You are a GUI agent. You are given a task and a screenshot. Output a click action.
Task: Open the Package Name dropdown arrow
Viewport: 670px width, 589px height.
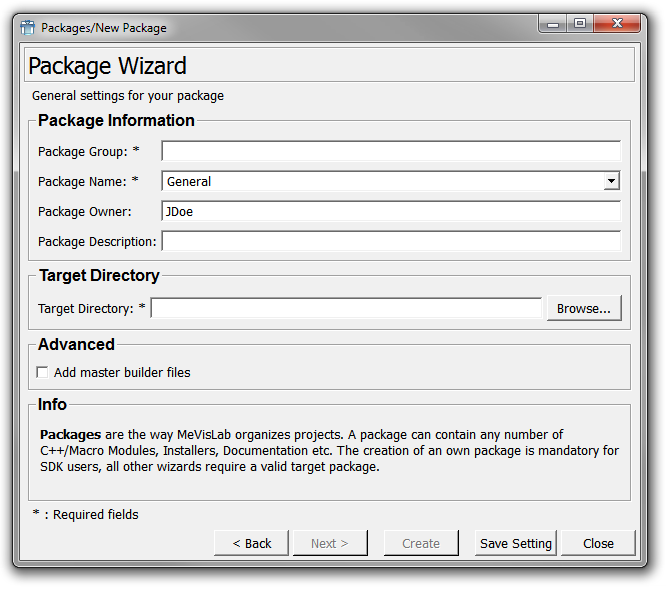tap(611, 181)
